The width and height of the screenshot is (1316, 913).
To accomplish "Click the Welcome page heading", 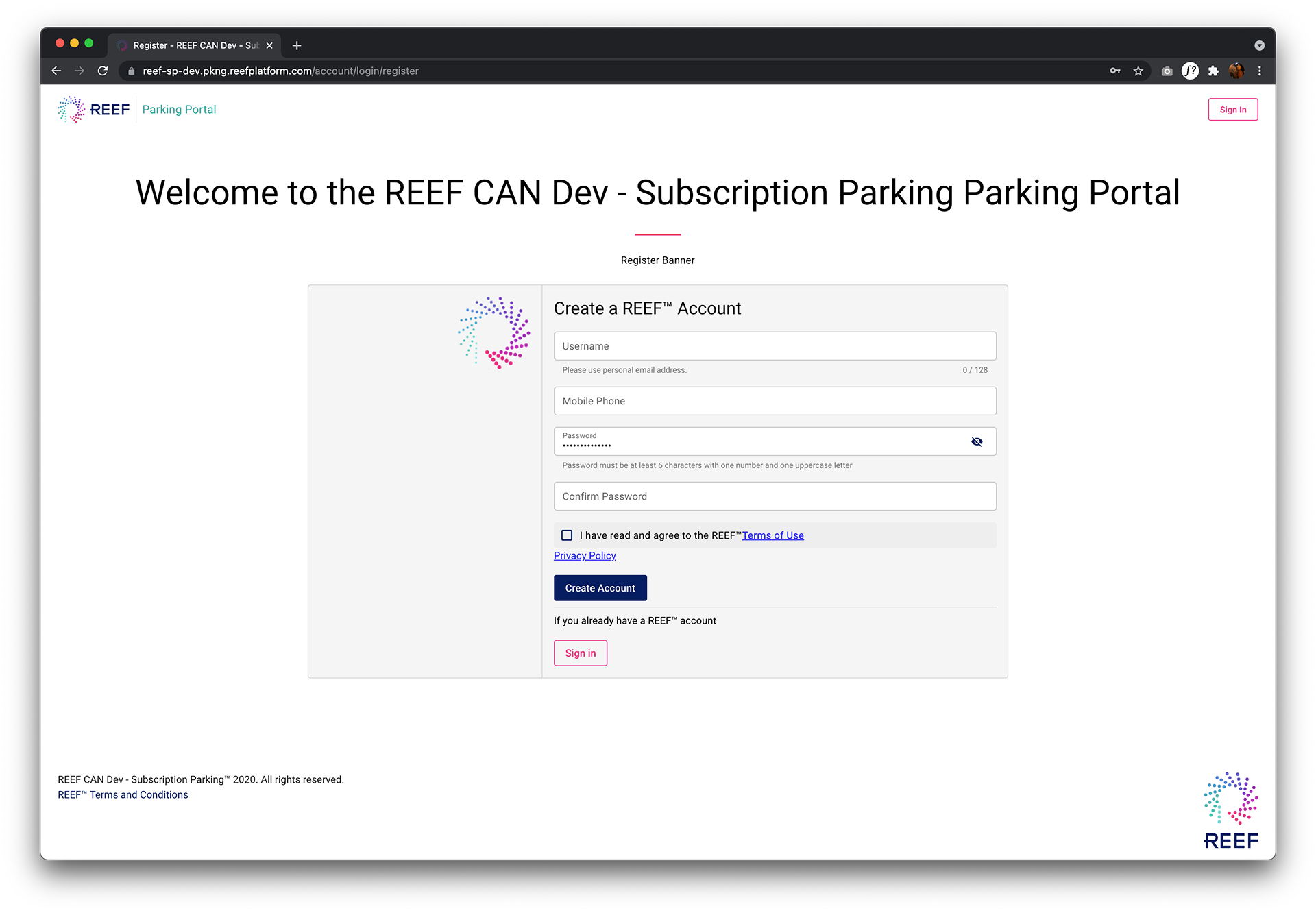I will coord(658,193).
